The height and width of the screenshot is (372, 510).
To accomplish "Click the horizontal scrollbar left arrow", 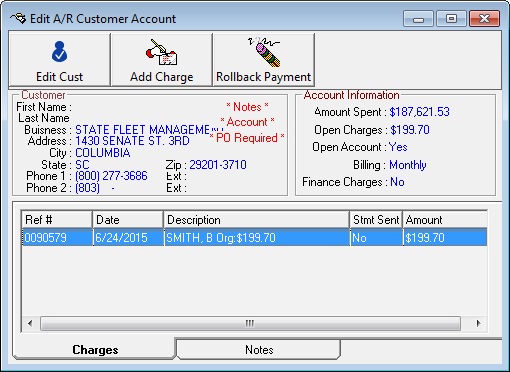I will [30, 323].
